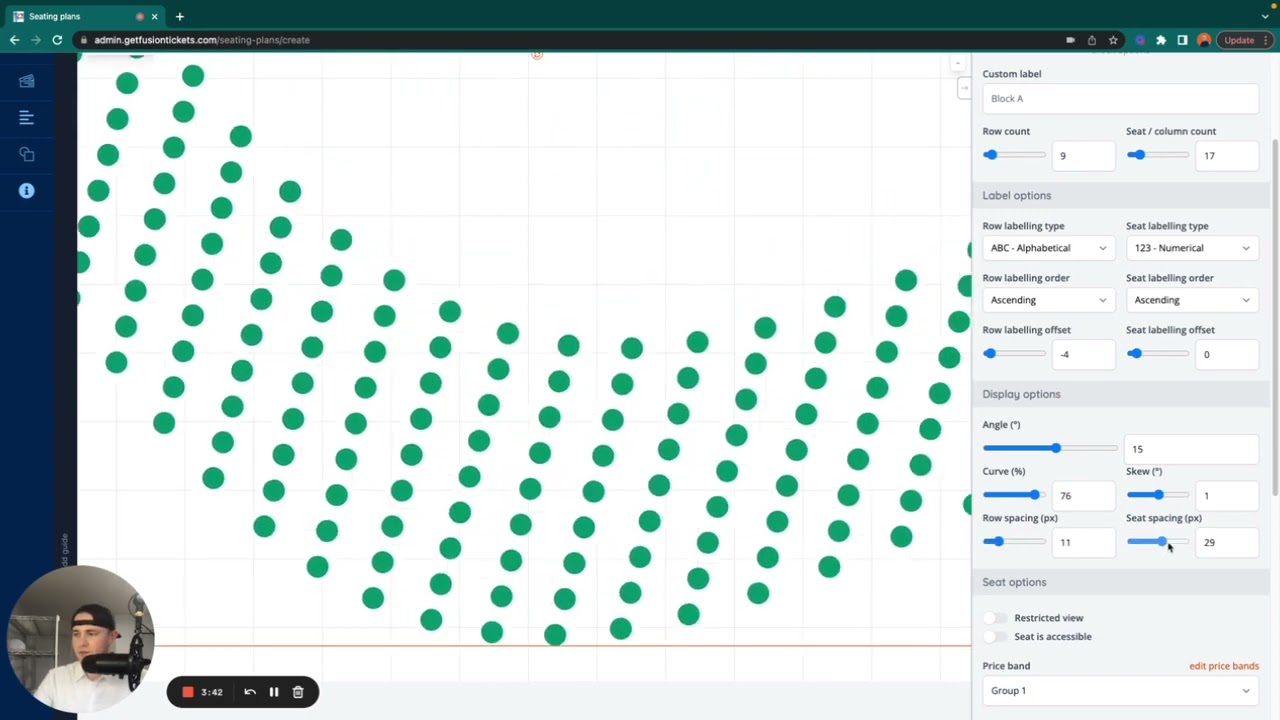This screenshot has height=720, width=1280.
Task: Click the Angle value field
Action: 1191,449
